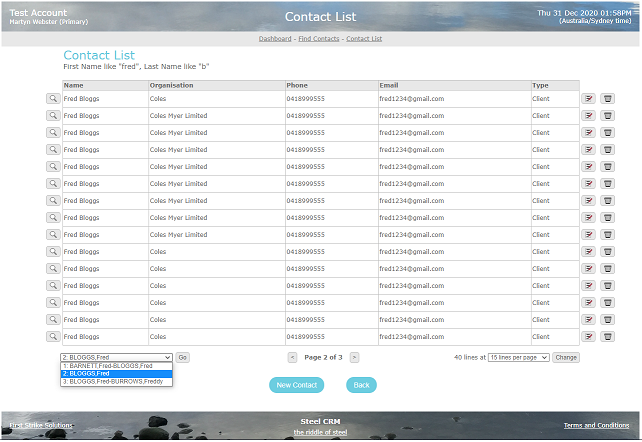Delete the fourteenth row contact with trash icon

pyautogui.click(x=608, y=320)
